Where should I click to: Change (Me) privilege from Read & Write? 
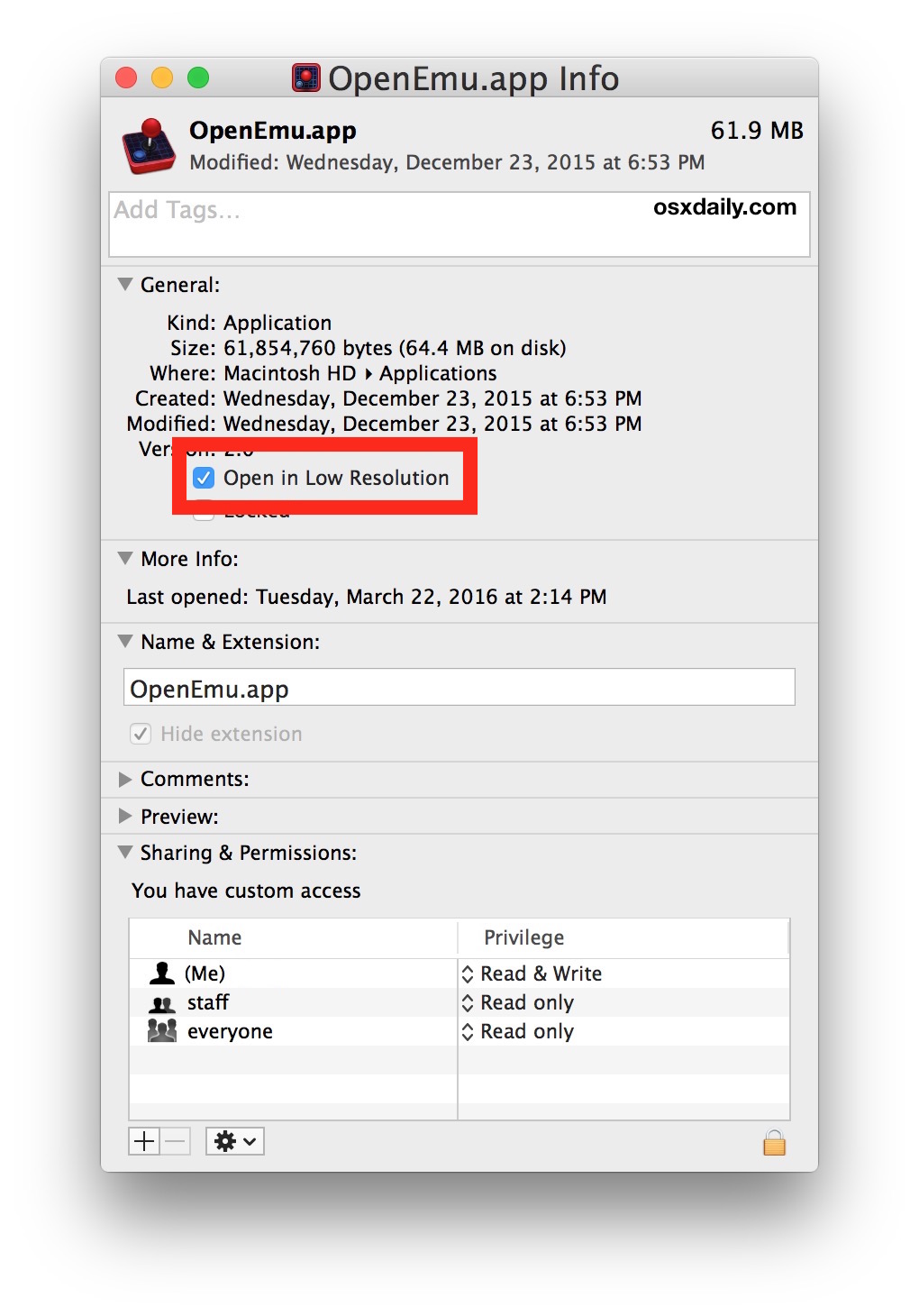[532, 973]
